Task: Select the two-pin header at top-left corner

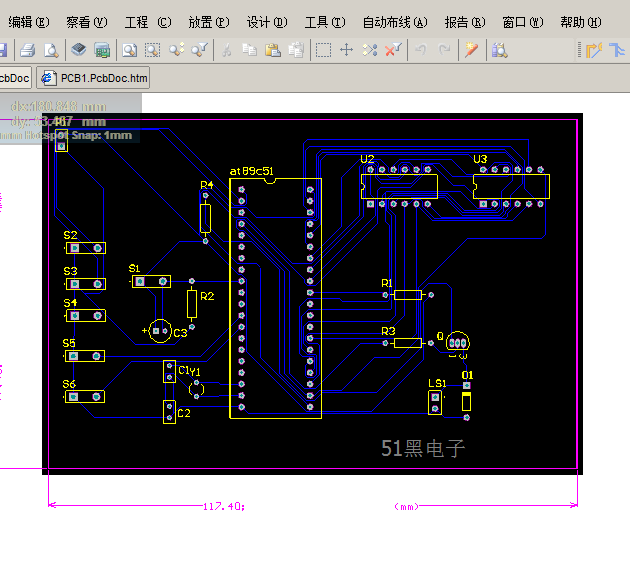Action: point(61,141)
